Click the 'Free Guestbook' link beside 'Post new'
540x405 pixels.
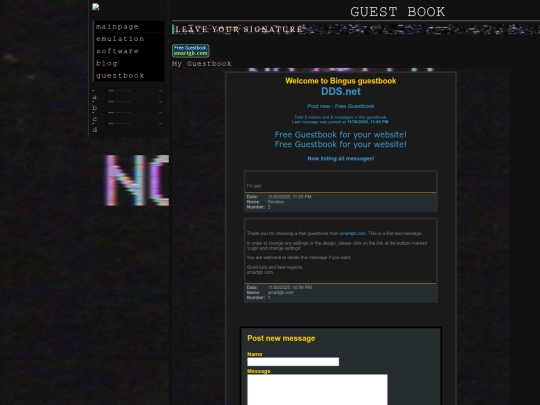pyautogui.click(x=354, y=106)
